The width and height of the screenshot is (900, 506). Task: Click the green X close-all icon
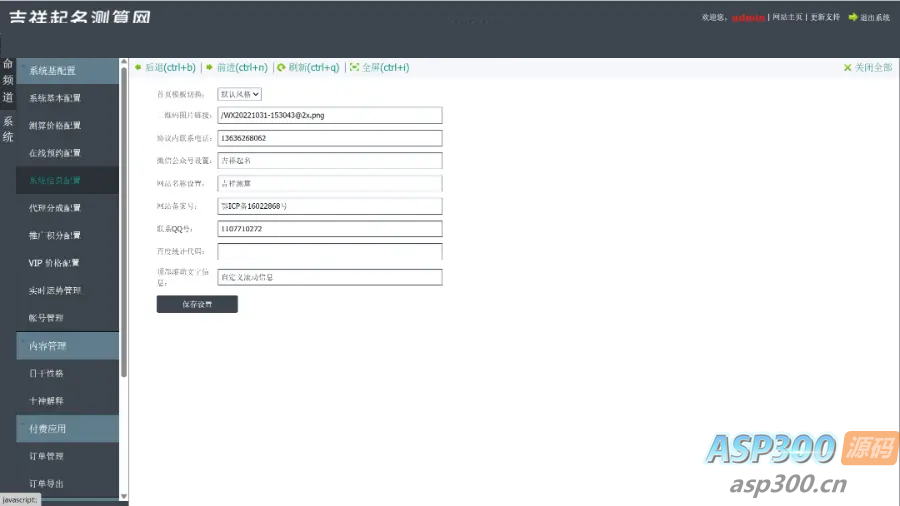[847, 68]
